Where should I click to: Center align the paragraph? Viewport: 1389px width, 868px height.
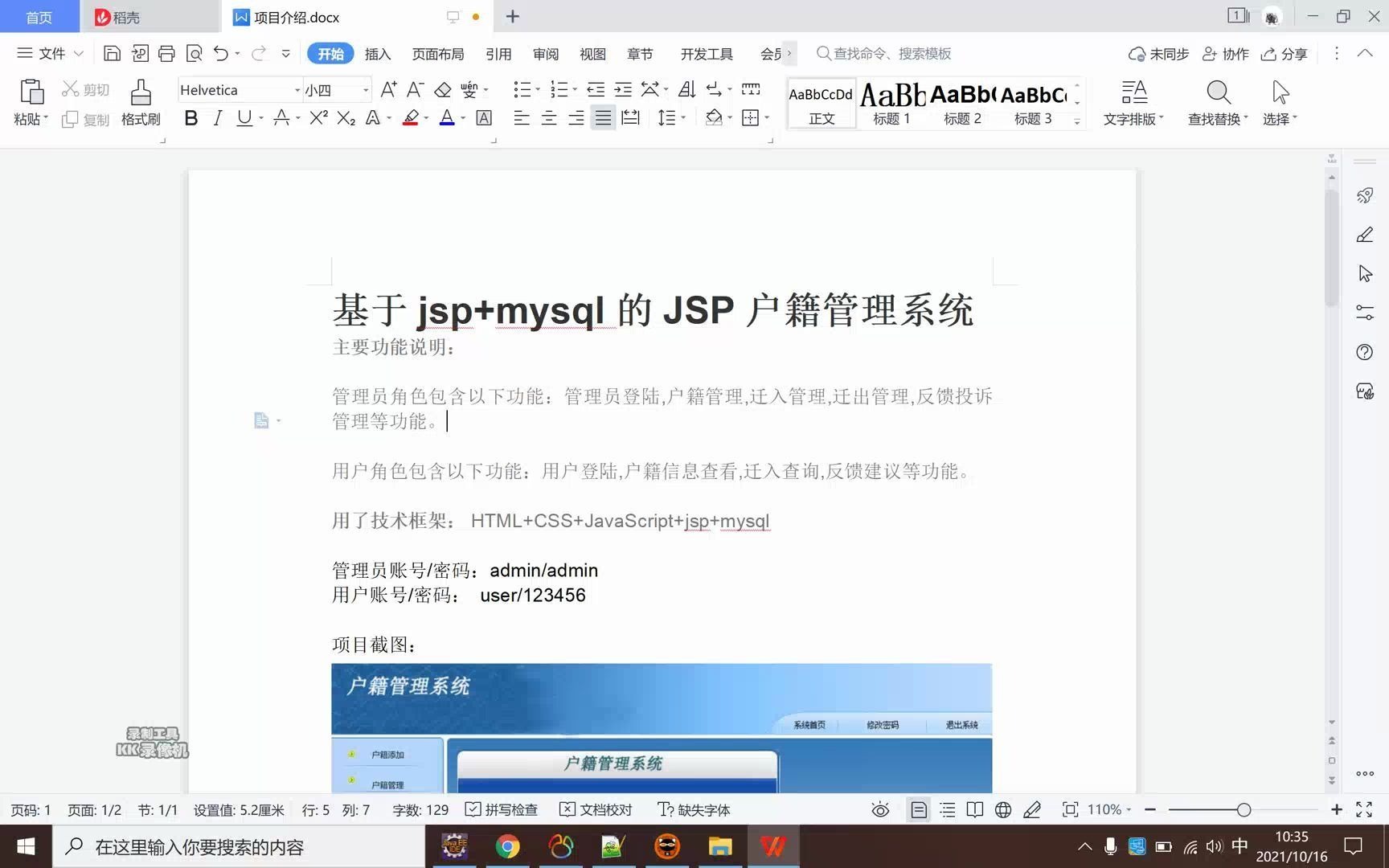tap(549, 118)
